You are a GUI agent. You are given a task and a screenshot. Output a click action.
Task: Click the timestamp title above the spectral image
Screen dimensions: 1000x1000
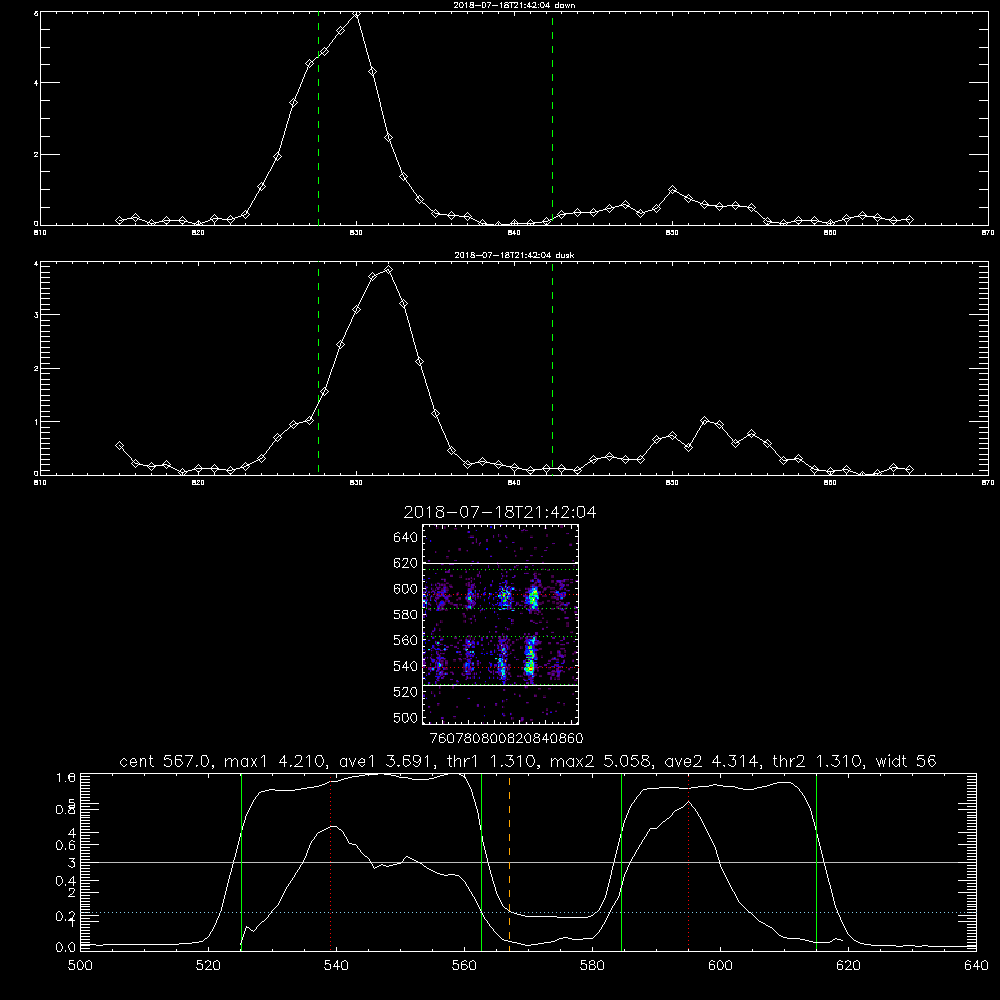click(500, 512)
